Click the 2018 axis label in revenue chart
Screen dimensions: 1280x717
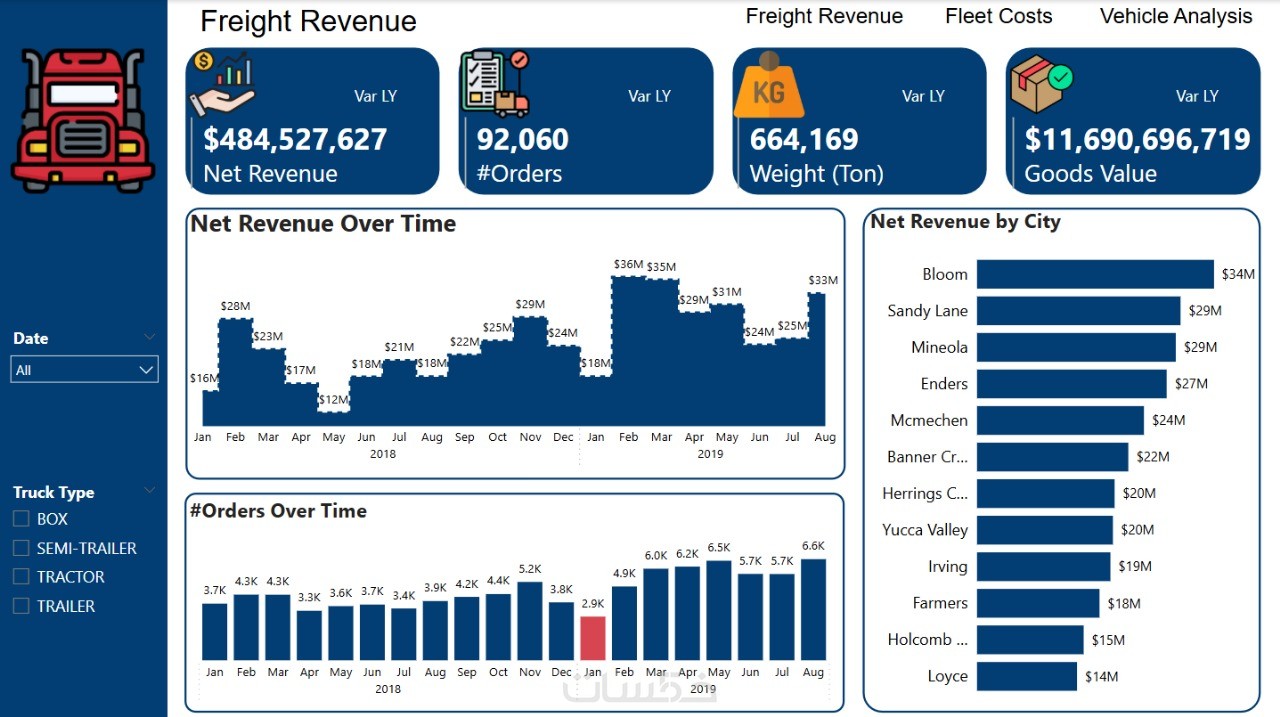pos(383,454)
